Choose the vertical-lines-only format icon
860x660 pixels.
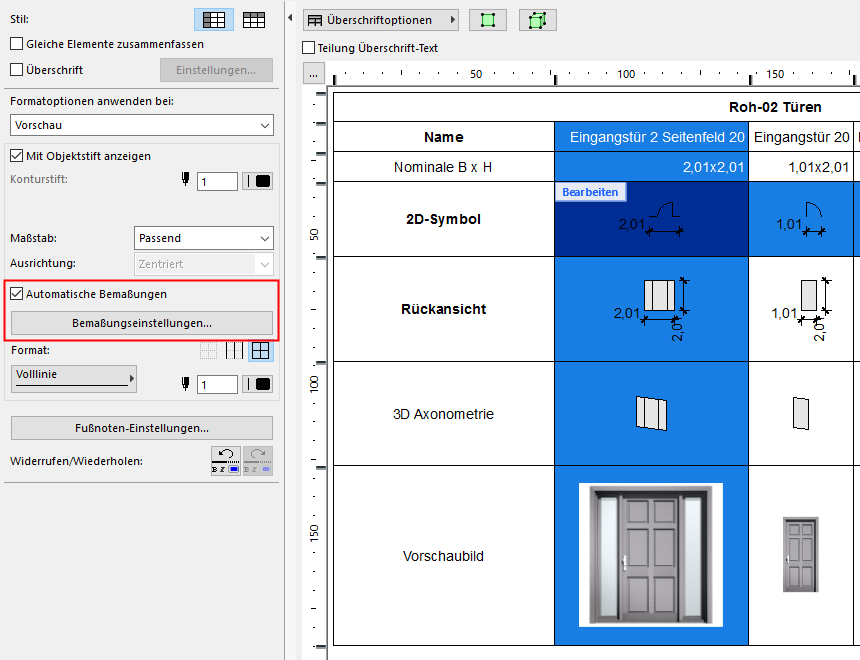pyautogui.click(x=234, y=351)
